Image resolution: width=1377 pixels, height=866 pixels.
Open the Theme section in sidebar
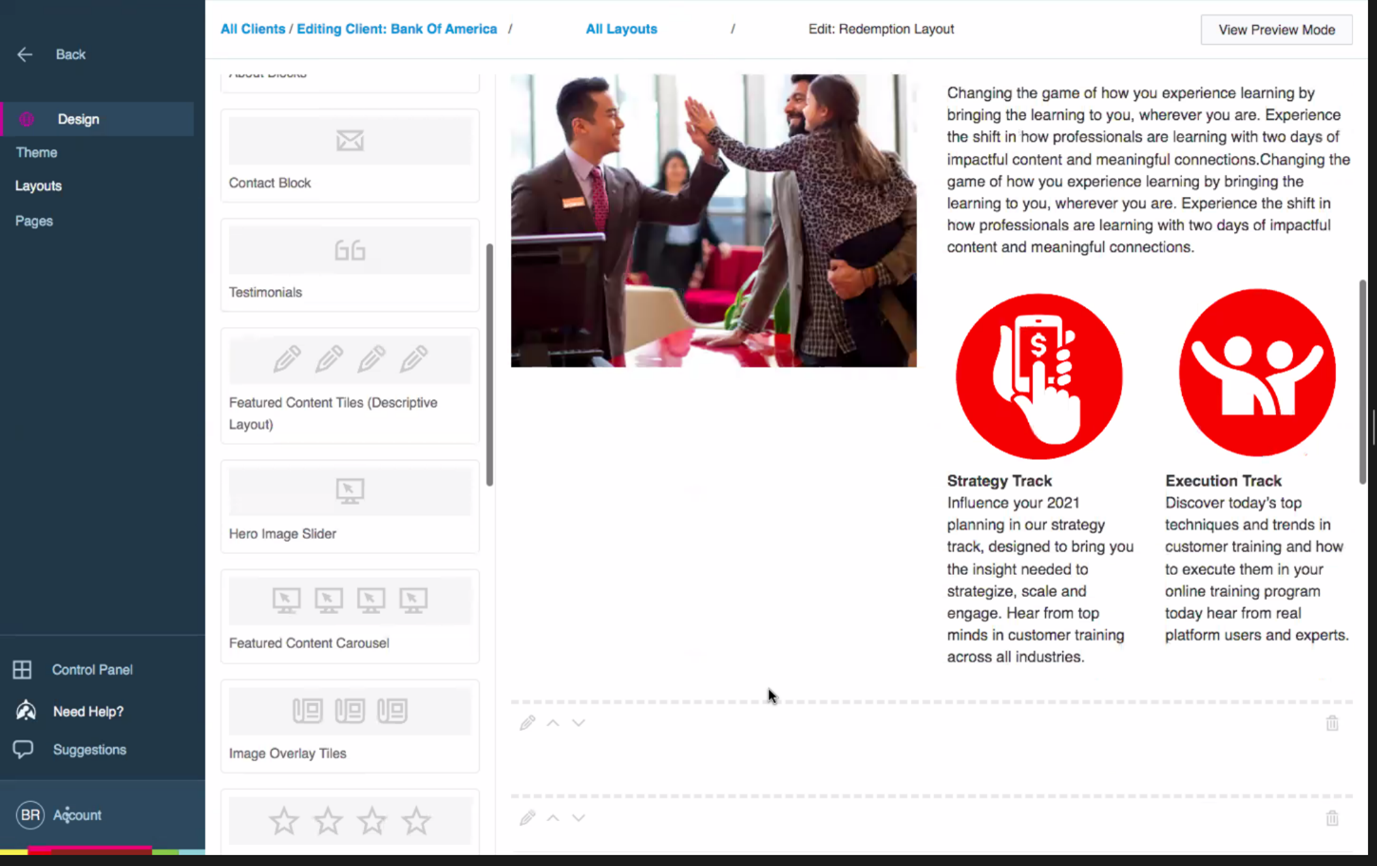[36, 152]
